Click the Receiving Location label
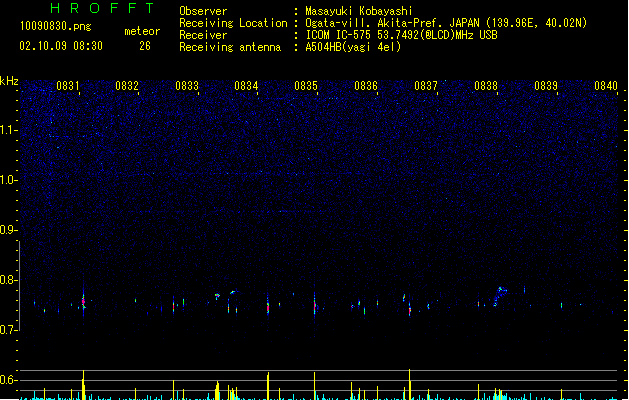The width and height of the screenshot is (629, 400). 233,23
